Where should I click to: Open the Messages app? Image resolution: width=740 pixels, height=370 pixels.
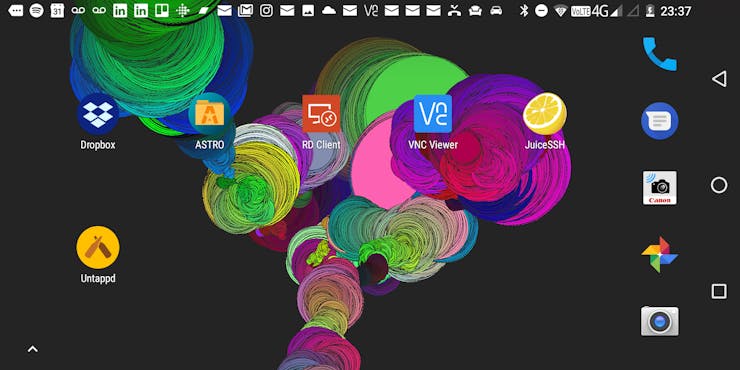tap(660, 121)
